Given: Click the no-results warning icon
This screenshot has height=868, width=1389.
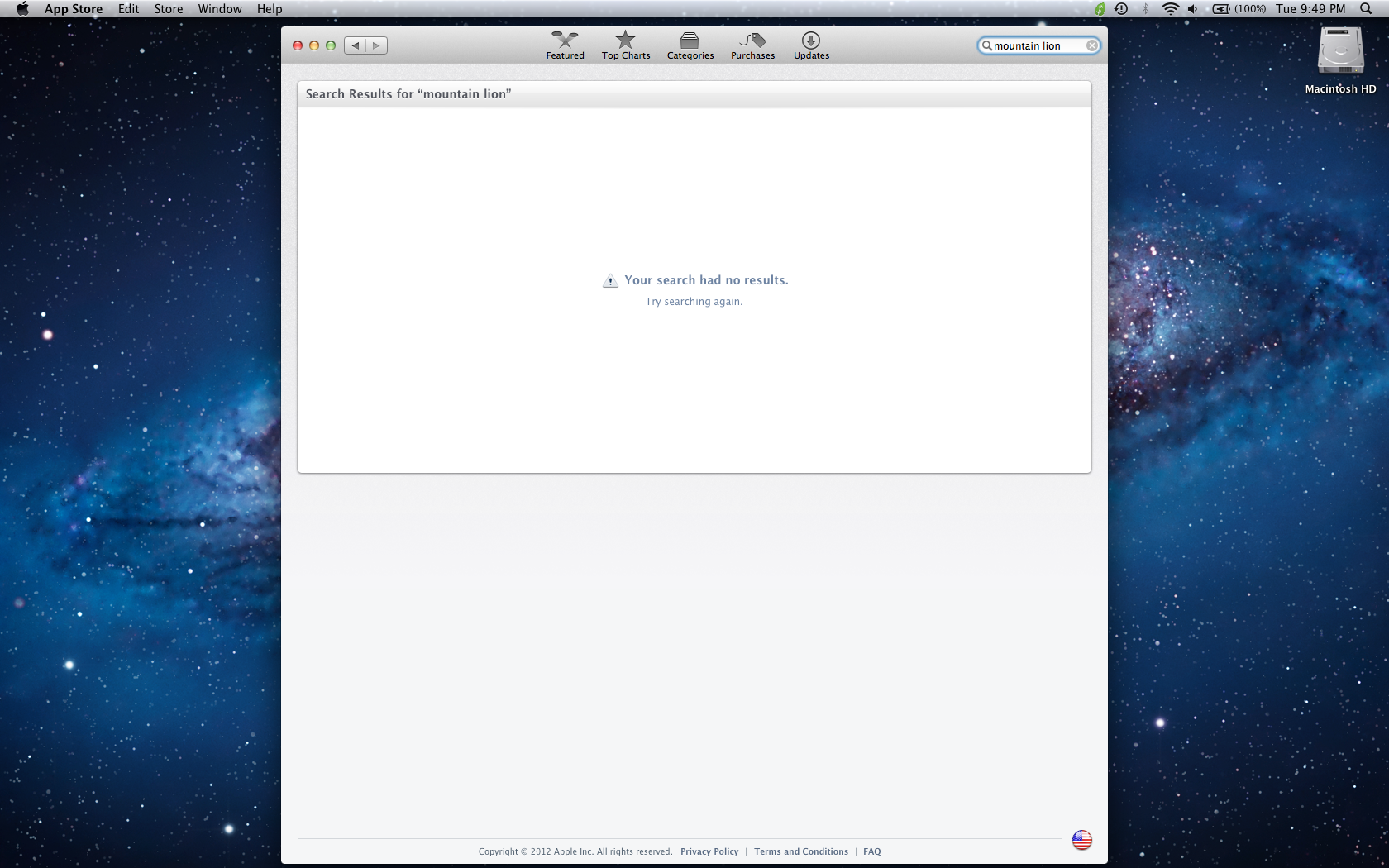Looking at the screenshot, I should [610, 281].
